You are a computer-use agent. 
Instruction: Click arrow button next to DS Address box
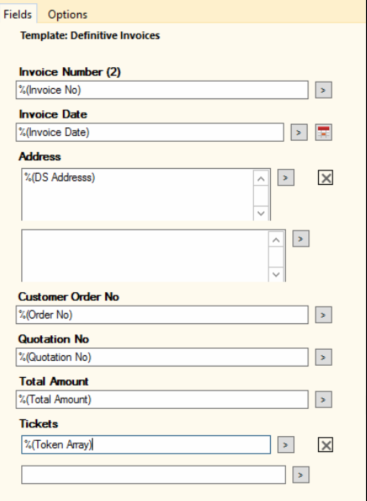(286, 178)
